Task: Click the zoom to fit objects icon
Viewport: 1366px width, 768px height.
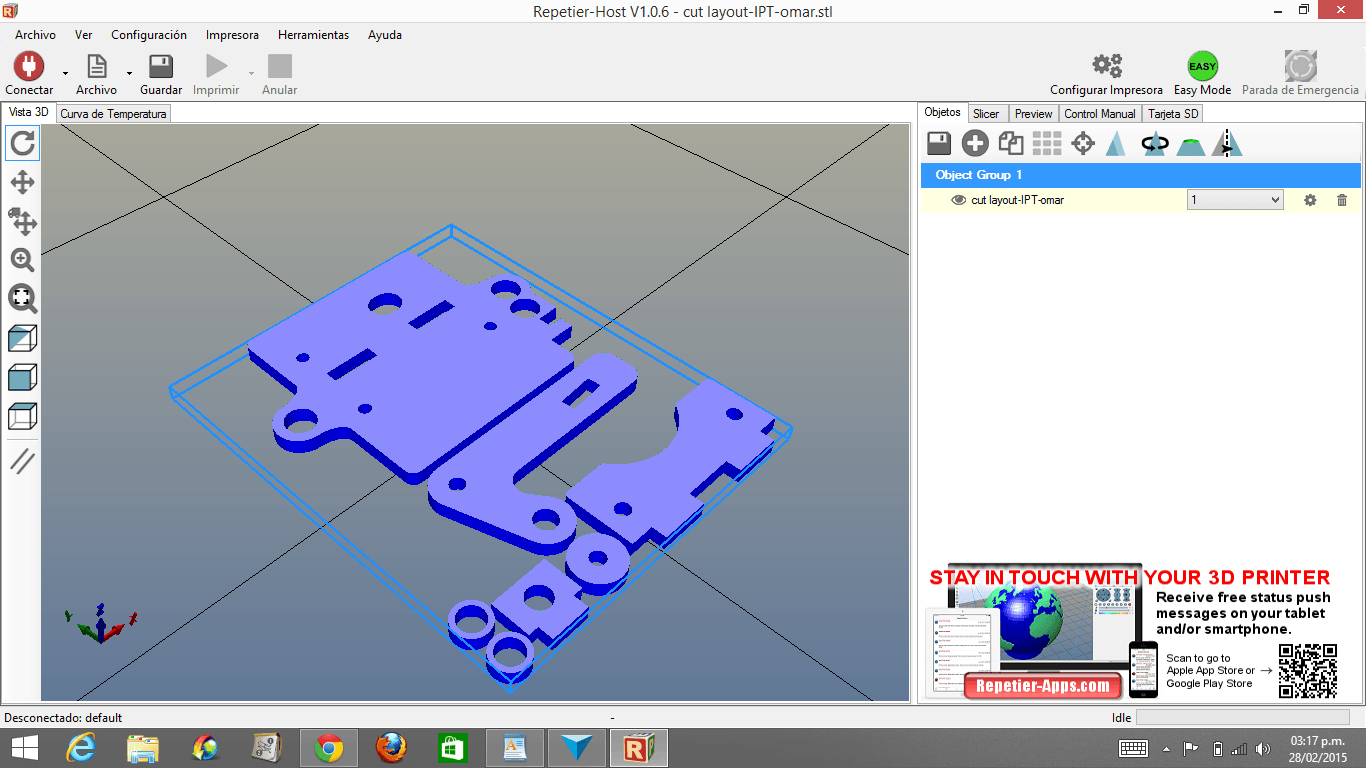Action: [x=22, y=298]
